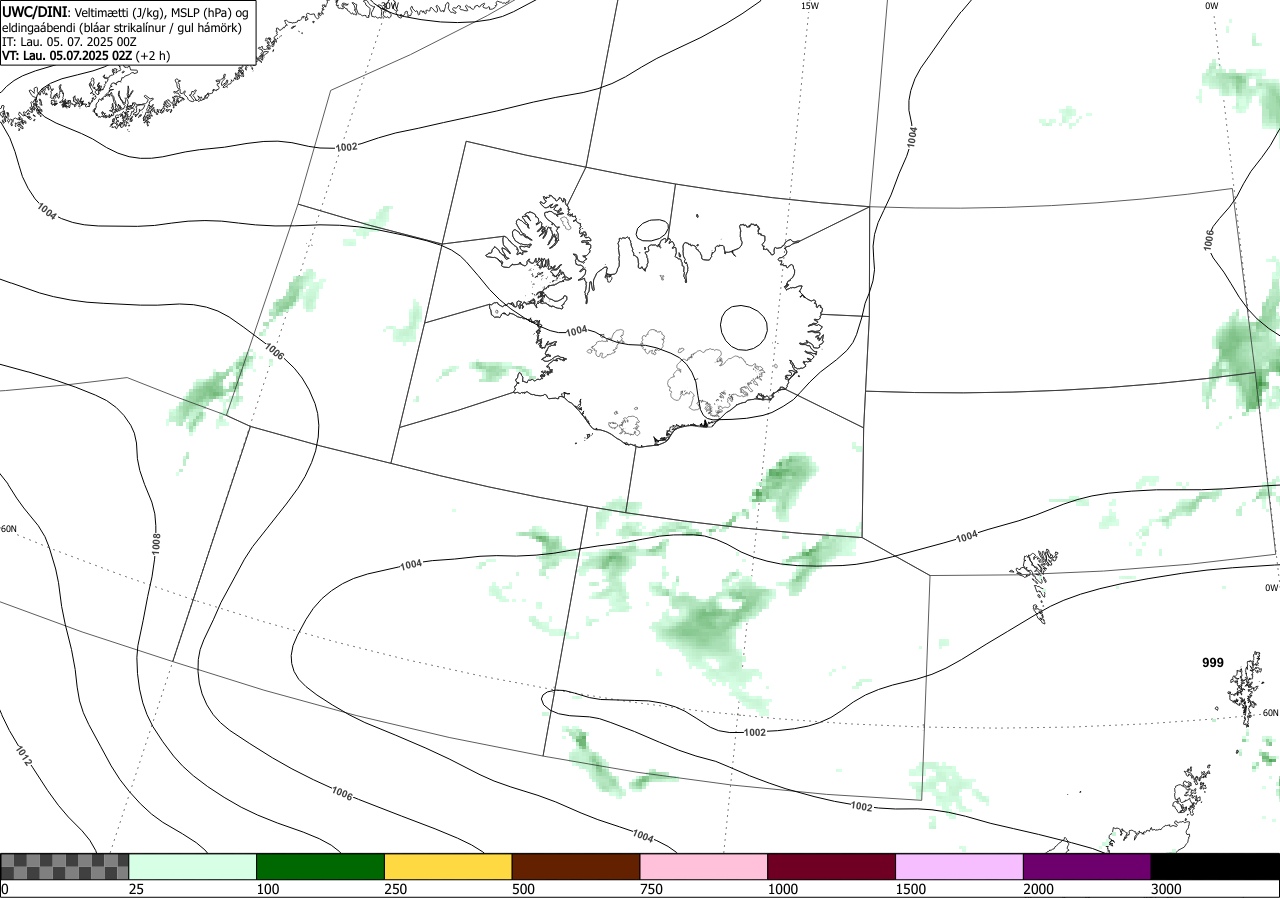Select the black above-3000 legend swatch
1280x898 pixels.
point(1215,866)
